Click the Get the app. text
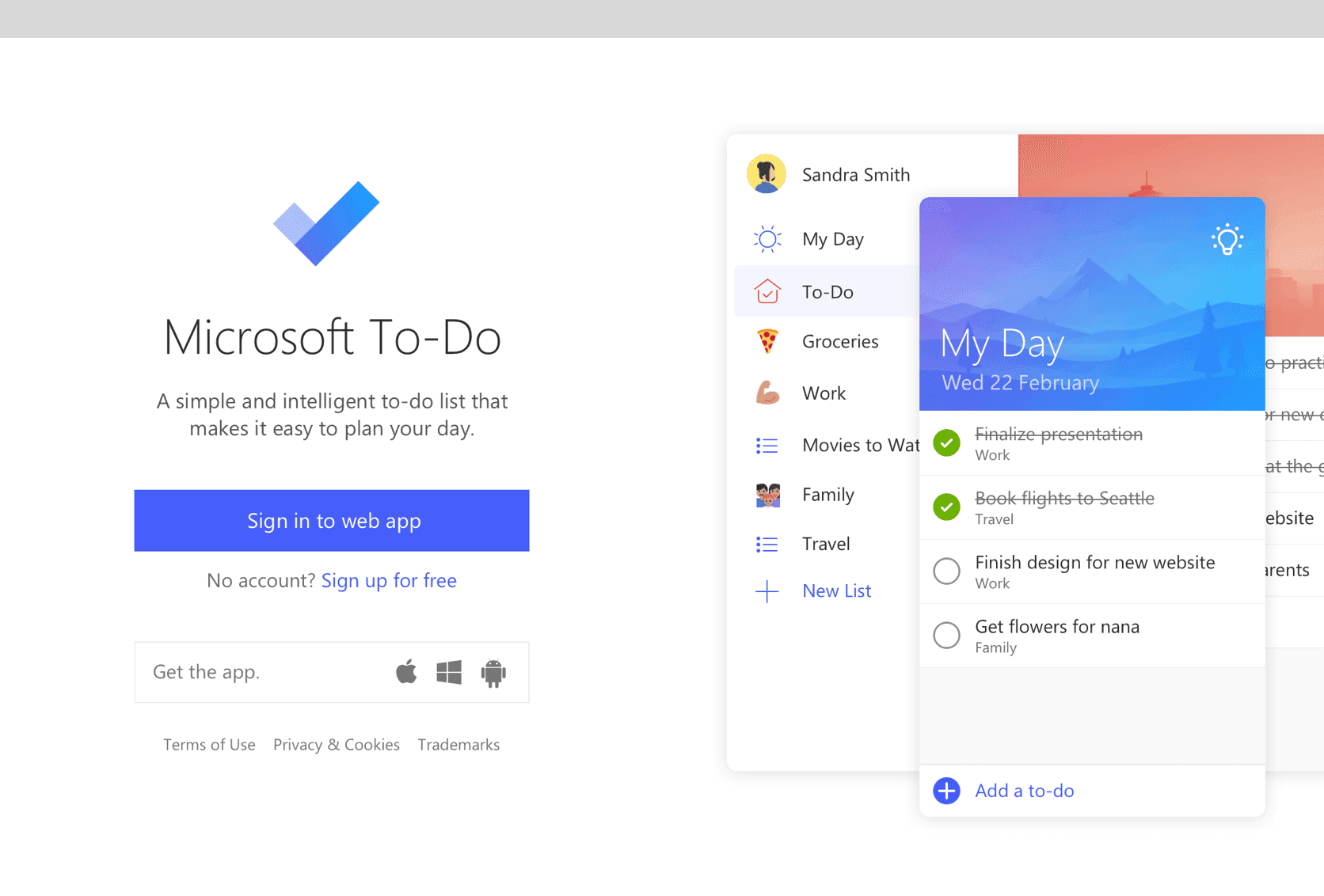The height and width of the screenshot is (896, 1324). (x=206, y=672)
